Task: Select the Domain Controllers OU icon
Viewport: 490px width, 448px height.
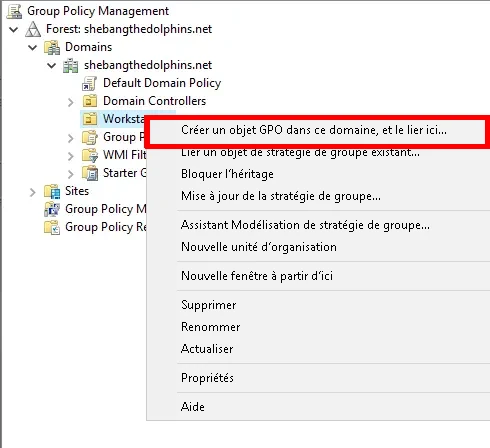Action: click(x=89, y=101)
